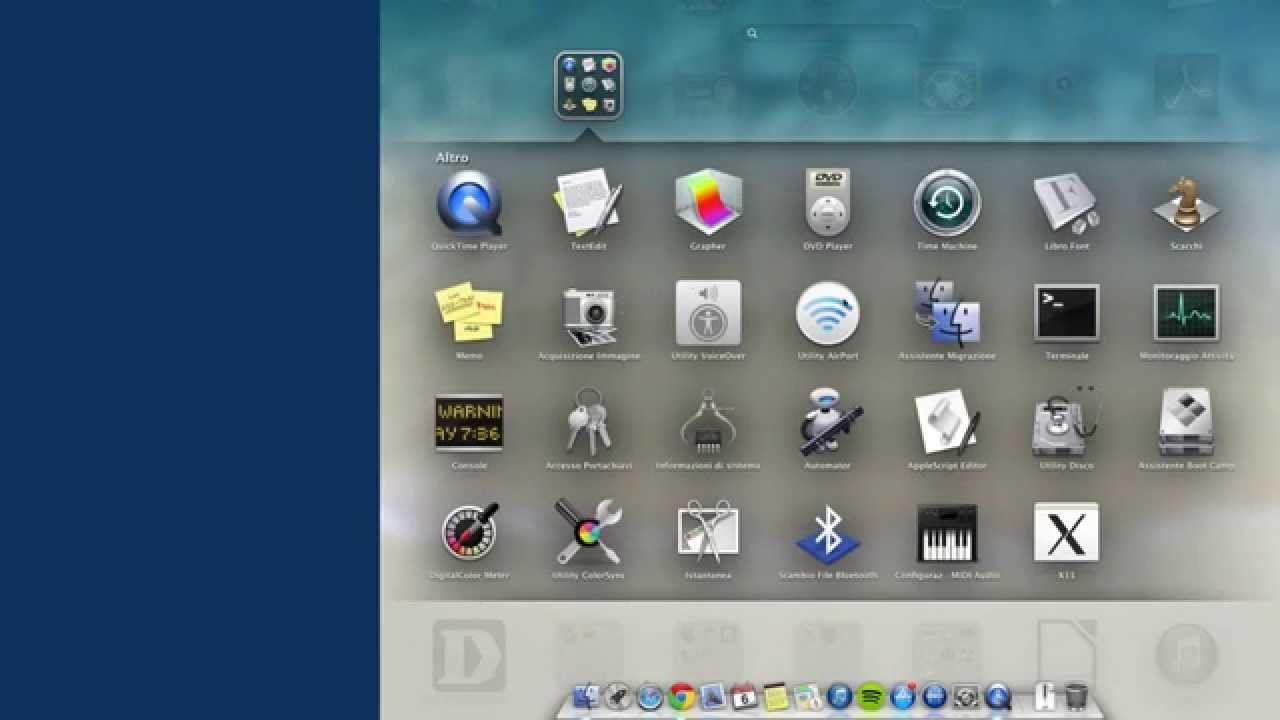Open Utility AirPort

coord(828,313)
